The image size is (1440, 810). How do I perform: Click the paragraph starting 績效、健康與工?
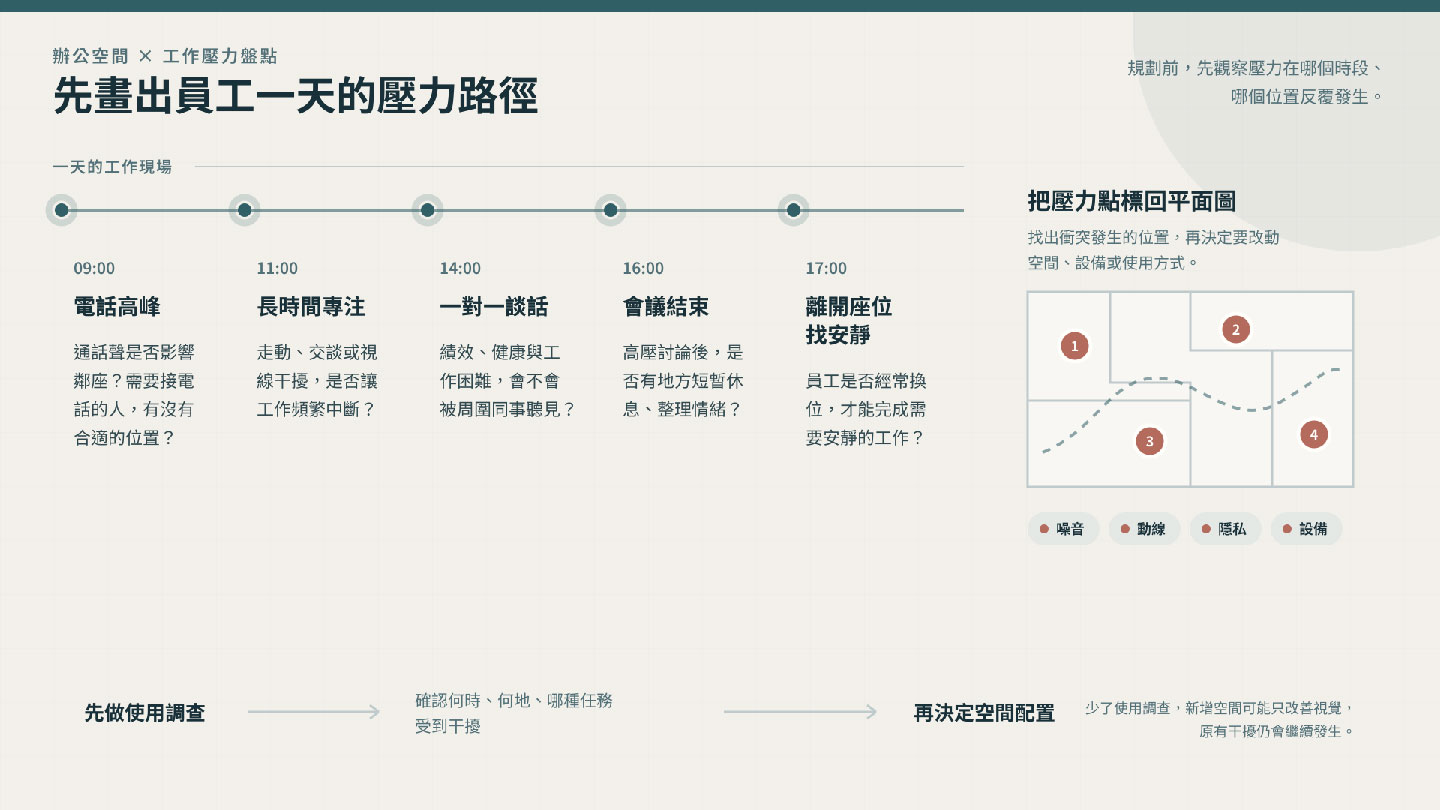[507, 381]
